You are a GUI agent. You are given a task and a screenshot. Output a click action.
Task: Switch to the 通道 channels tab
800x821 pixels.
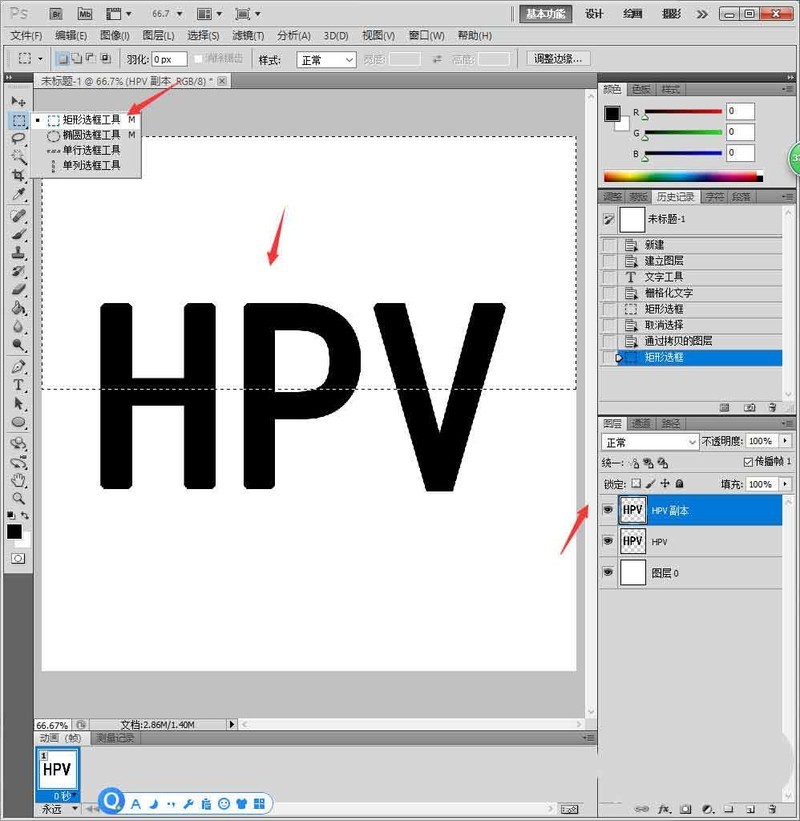pos(642,424)
